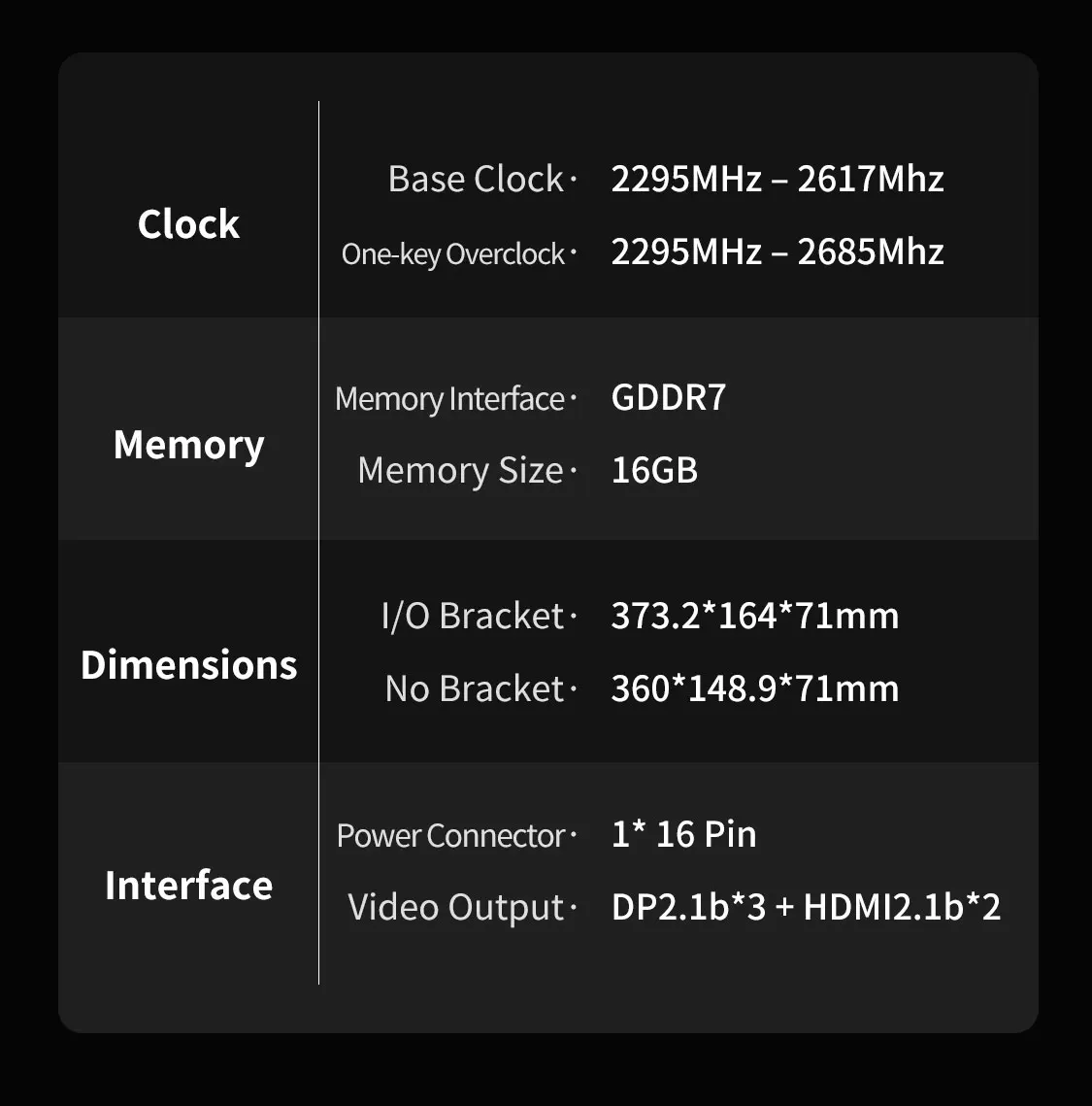Select the Memory Size label
This screenshot has height=1106, width=1092.
pos(460,471)
